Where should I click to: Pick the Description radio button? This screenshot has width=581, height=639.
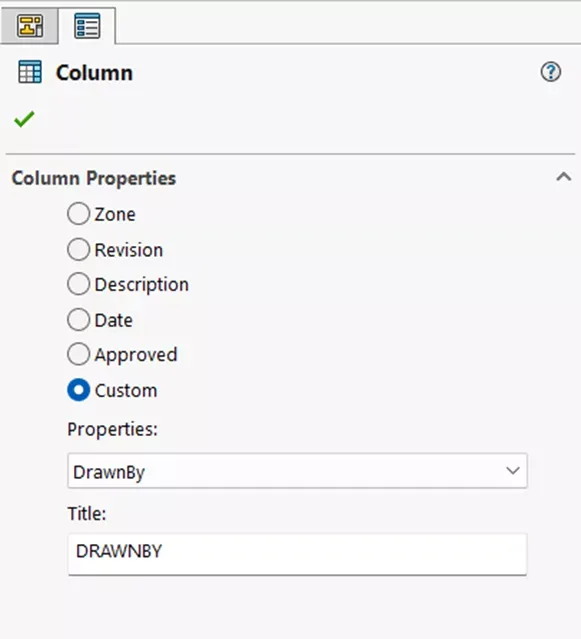(x=78, y=284)
